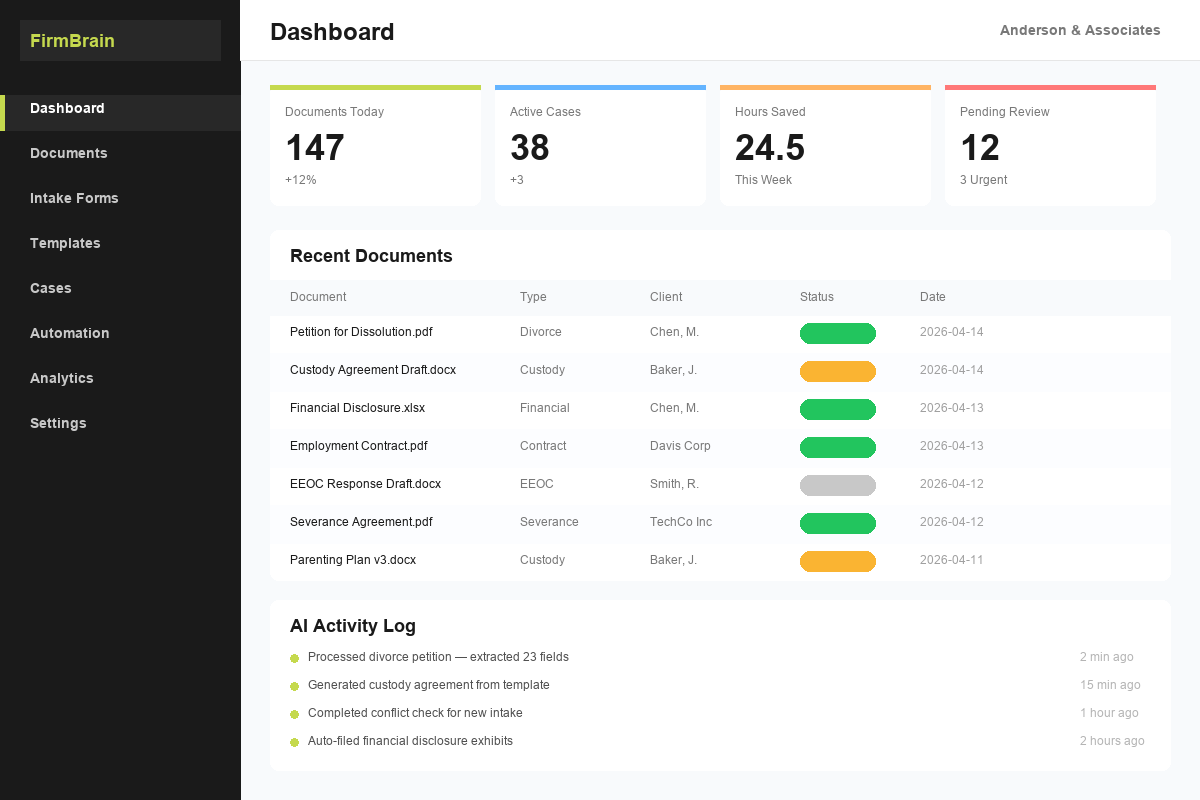Select Analytics in the sidebar
1200x800 pixels.
(62, 378)
